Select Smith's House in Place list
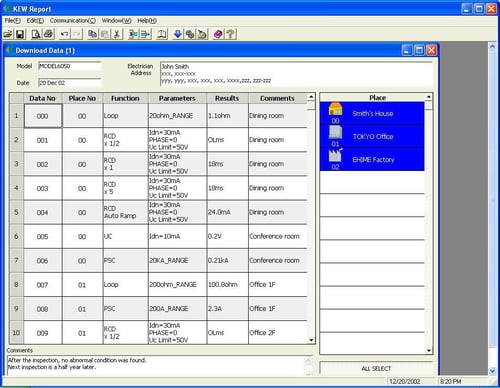Image resolution: width=500 pixels, height=388 pixels. tap(372, 113)
